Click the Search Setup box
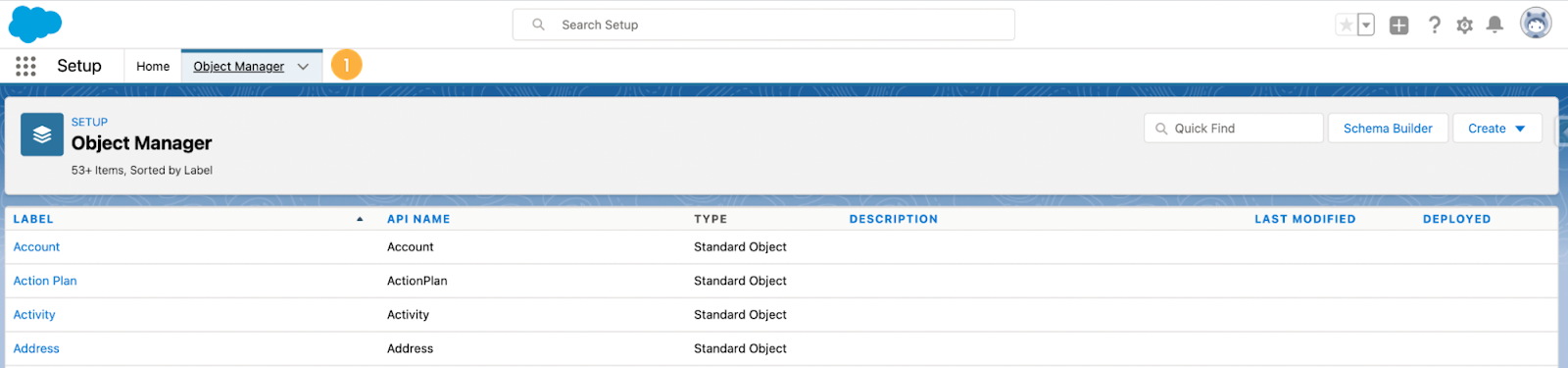The width and height of the screenshot is (1568, 368). 763,25
